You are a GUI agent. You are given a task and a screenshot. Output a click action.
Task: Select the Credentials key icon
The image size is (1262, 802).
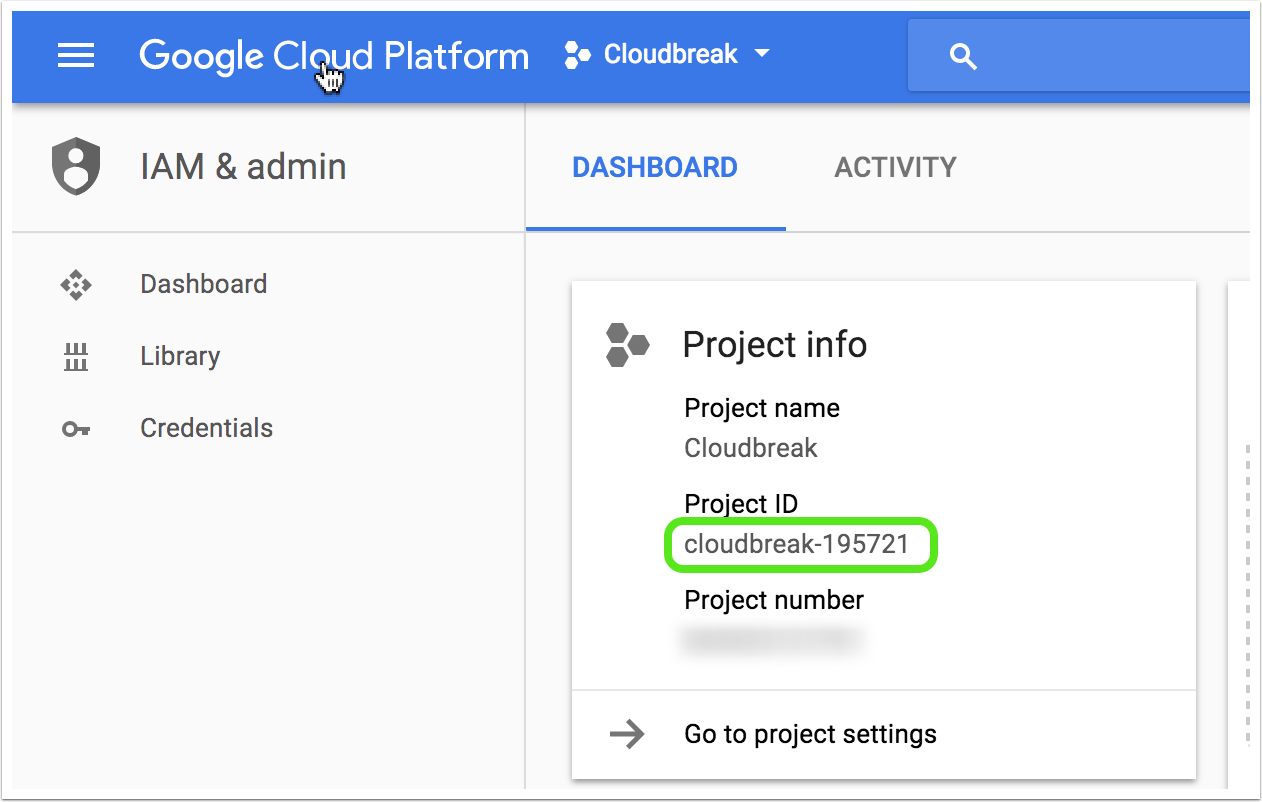[x=75, y=428]
